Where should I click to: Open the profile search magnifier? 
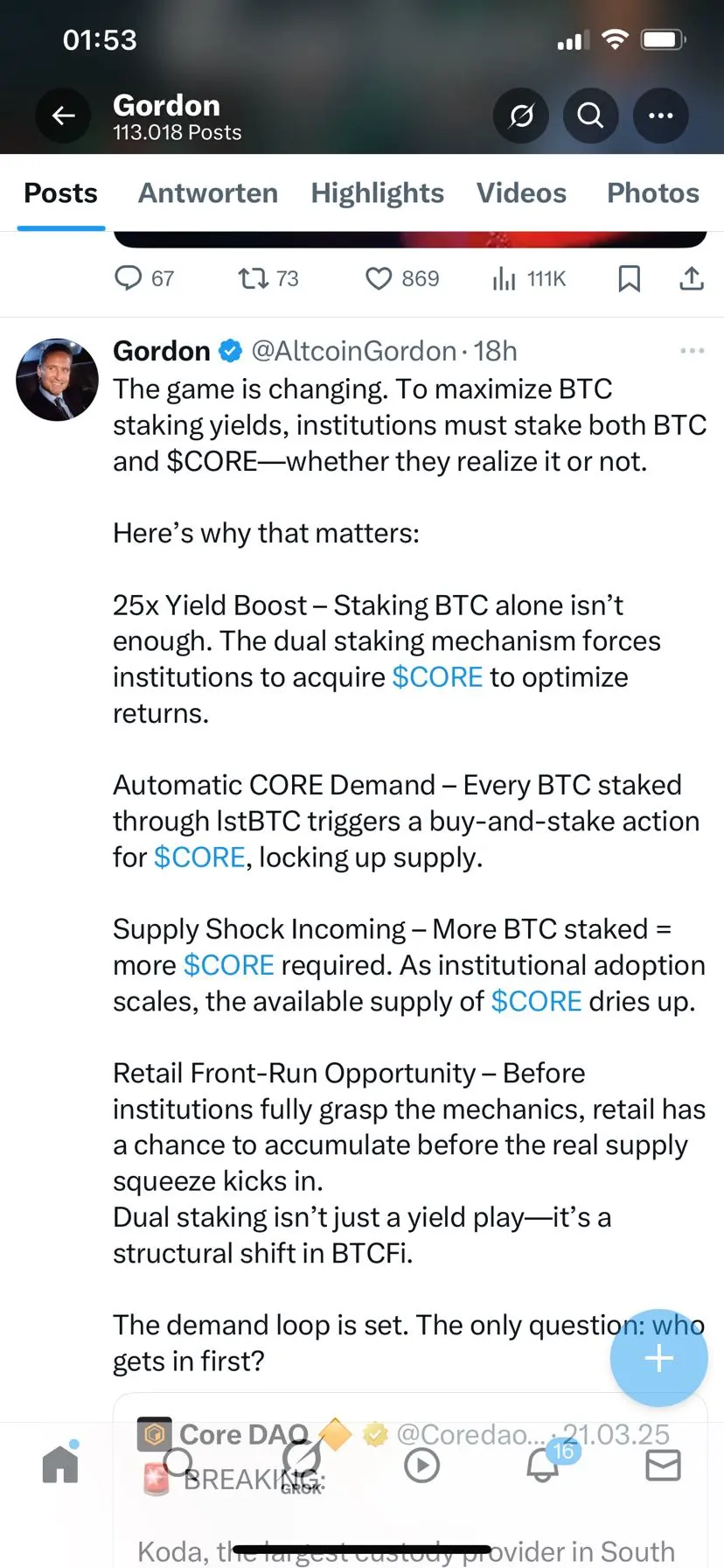(591, 115)
